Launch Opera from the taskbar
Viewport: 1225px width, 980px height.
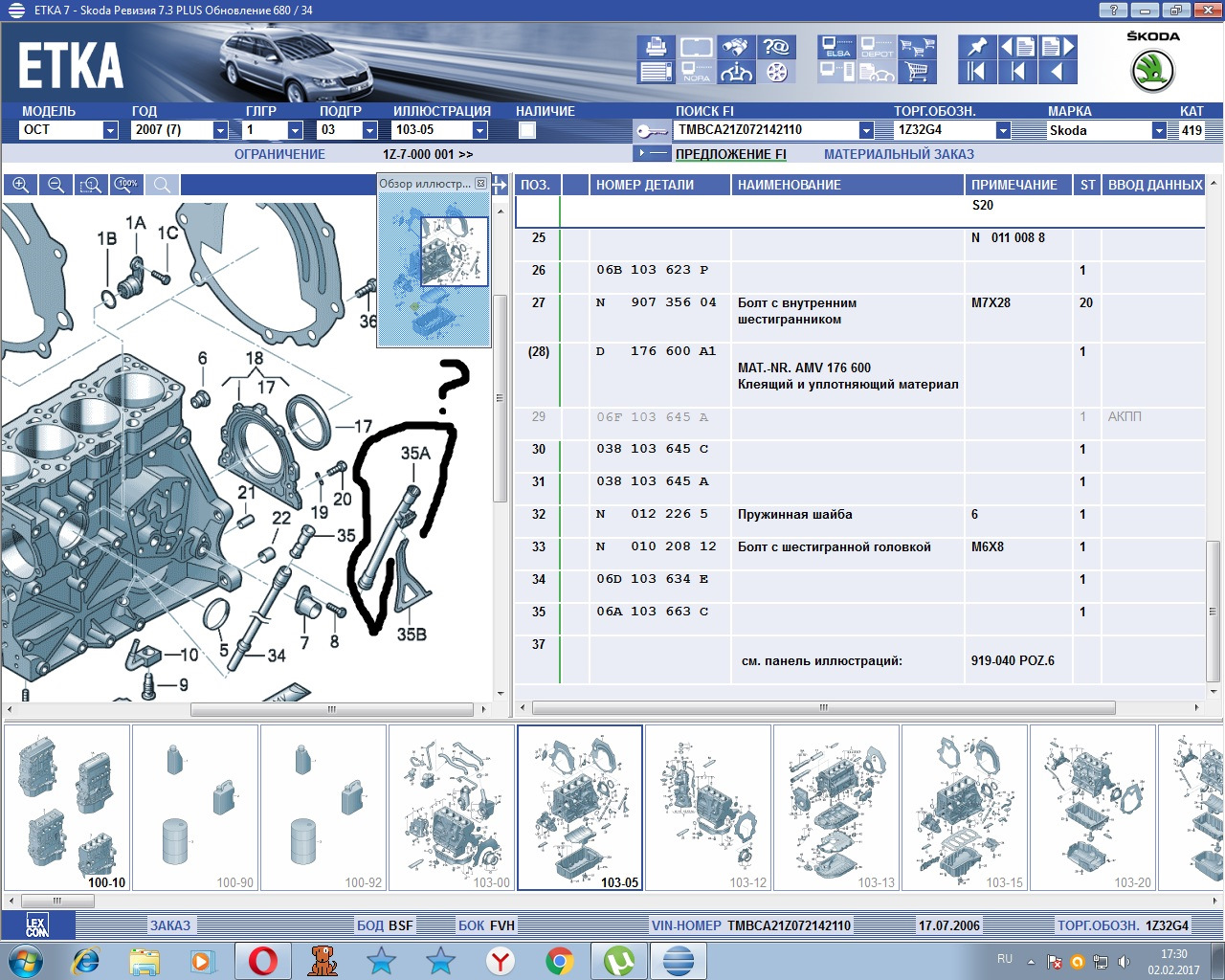coord(262,960)
